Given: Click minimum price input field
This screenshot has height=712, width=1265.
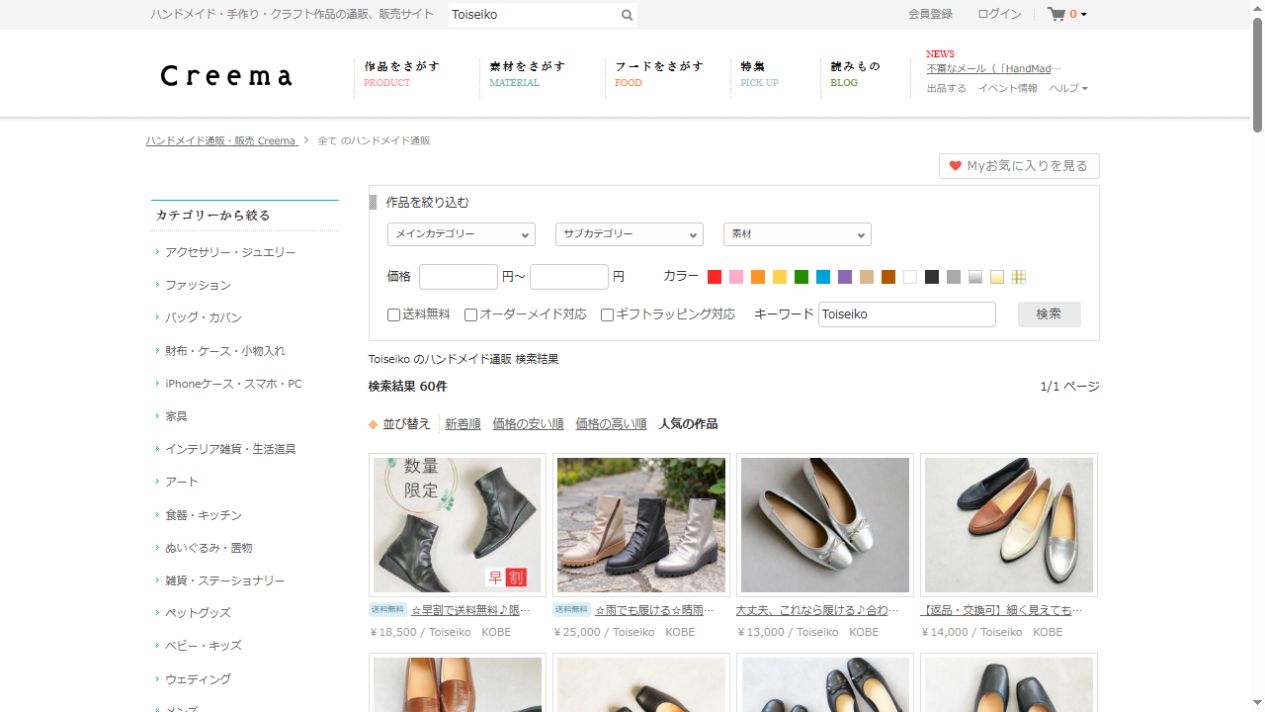Looking at the screenshot, I should tap(458, 277).
